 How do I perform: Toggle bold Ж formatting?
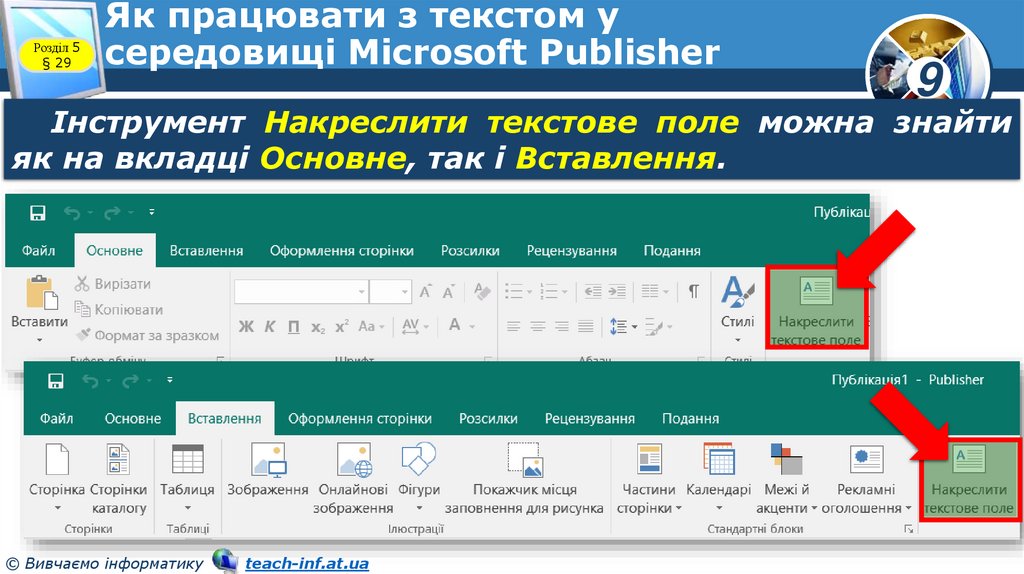pyautogui.click(x=246, y=327)
